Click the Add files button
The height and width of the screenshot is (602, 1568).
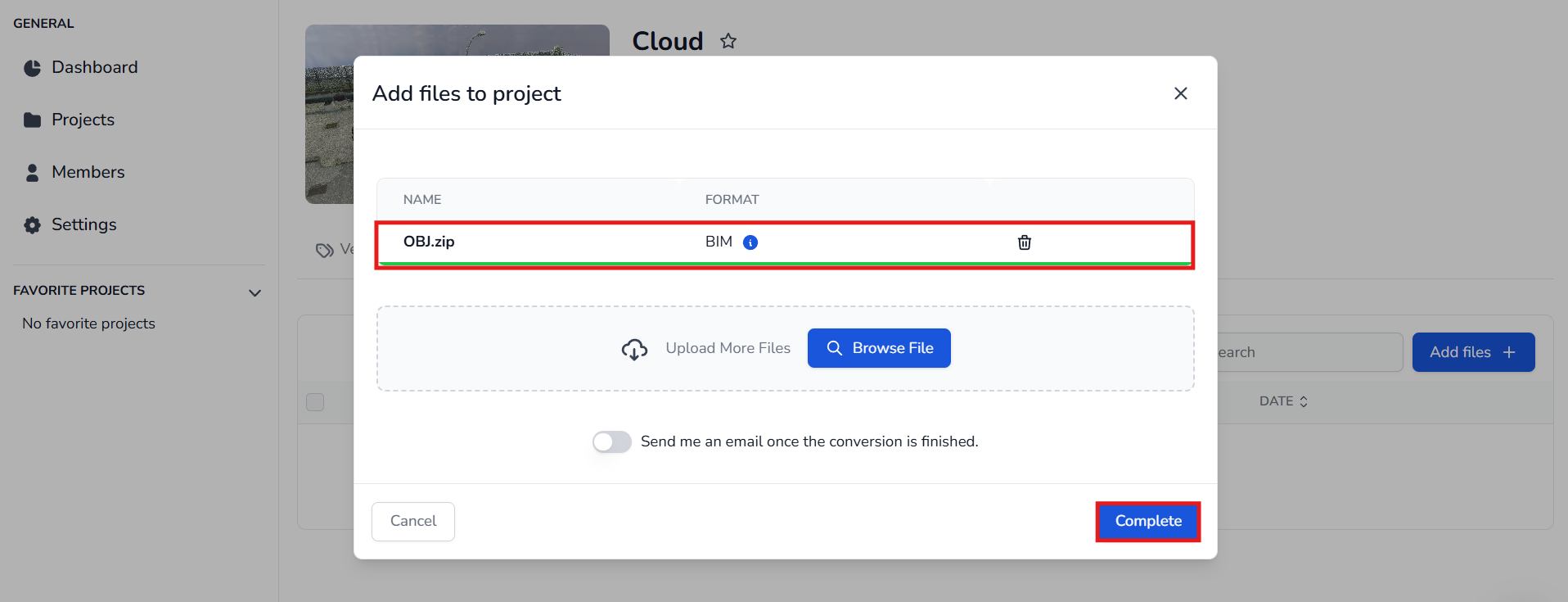coord(1472,352)
